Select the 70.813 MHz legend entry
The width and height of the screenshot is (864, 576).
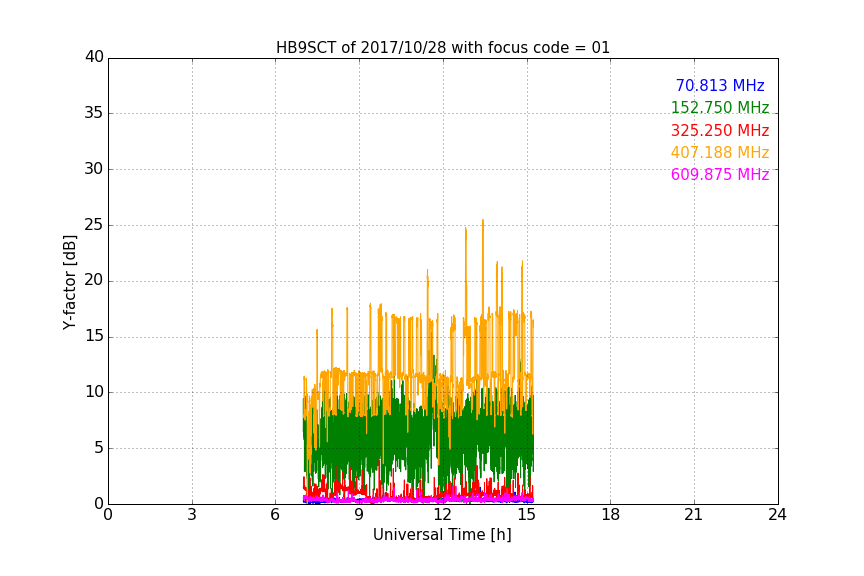tap(720, 85)
